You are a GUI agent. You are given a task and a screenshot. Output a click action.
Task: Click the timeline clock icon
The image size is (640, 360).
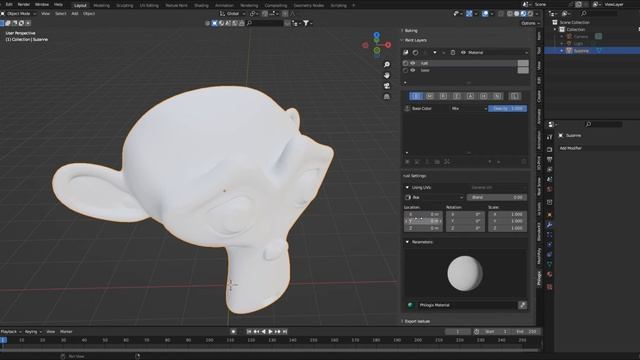(x=476, y=332)
